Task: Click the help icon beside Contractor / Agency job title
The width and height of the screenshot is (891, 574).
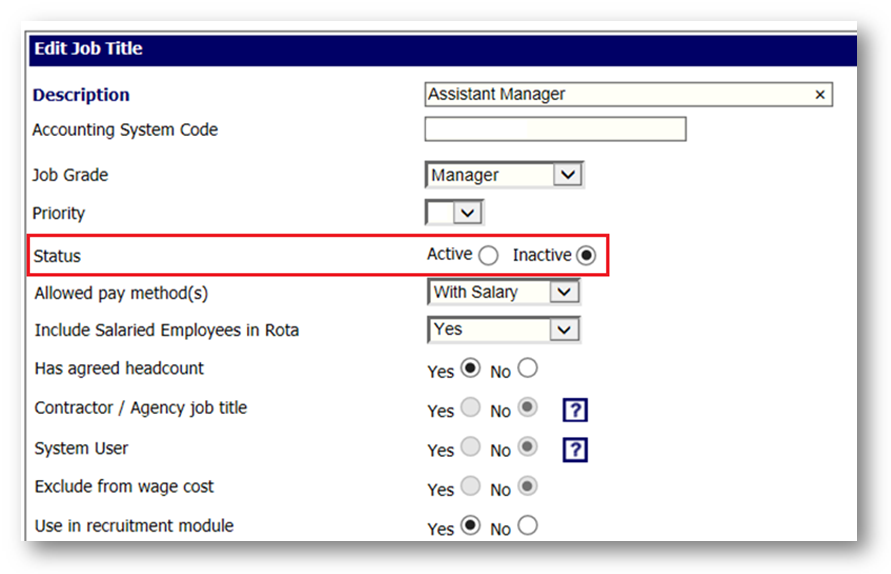Action: coord(574,411)
